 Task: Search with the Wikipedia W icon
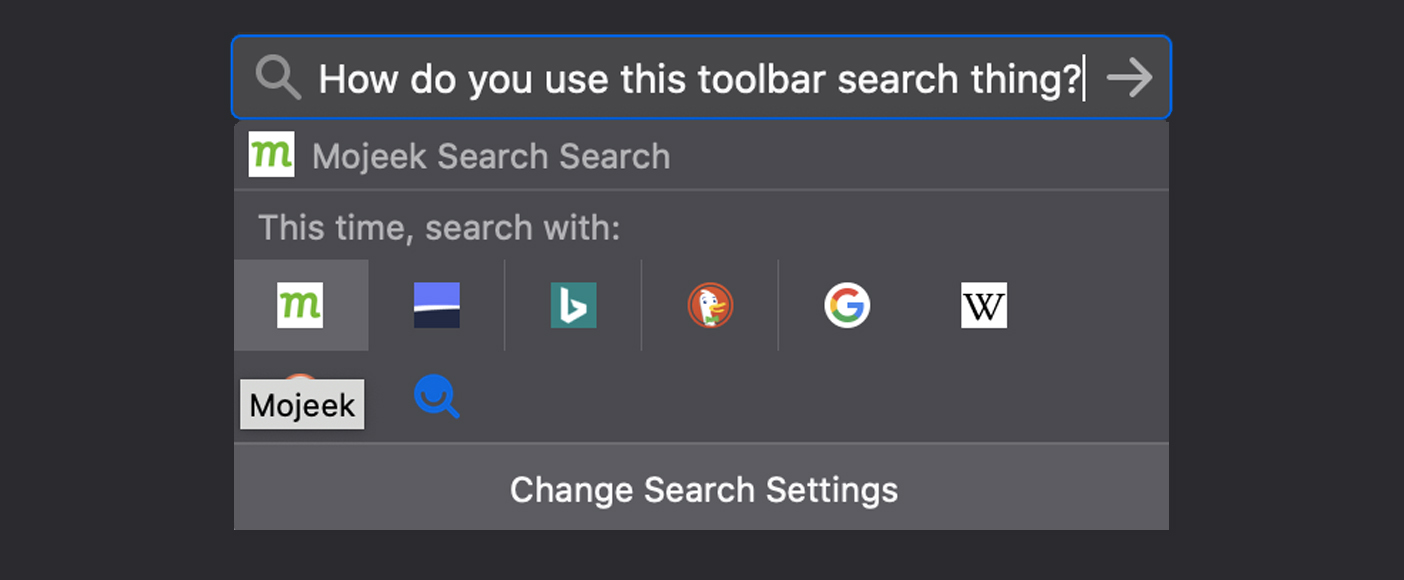tap(984, 305)
